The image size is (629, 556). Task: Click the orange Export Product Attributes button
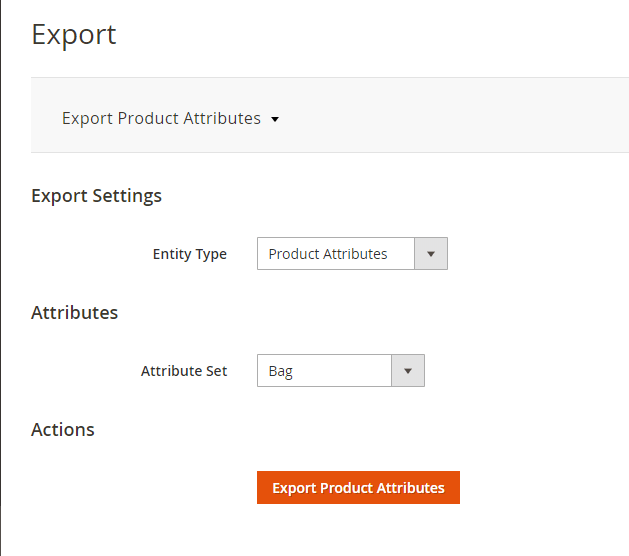pyautogui.click(x=358, y=487)
